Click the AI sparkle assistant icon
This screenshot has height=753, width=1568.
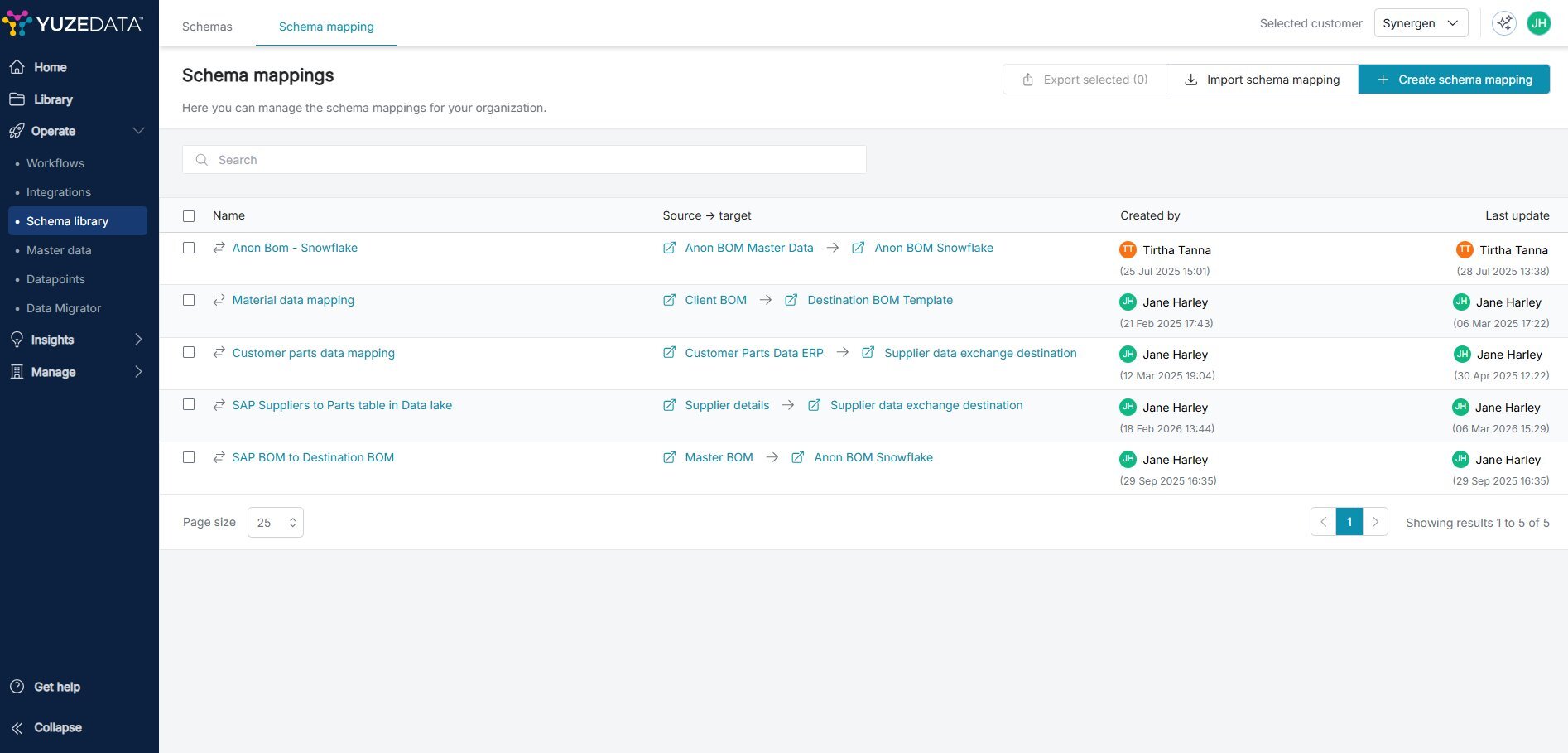1503,23
